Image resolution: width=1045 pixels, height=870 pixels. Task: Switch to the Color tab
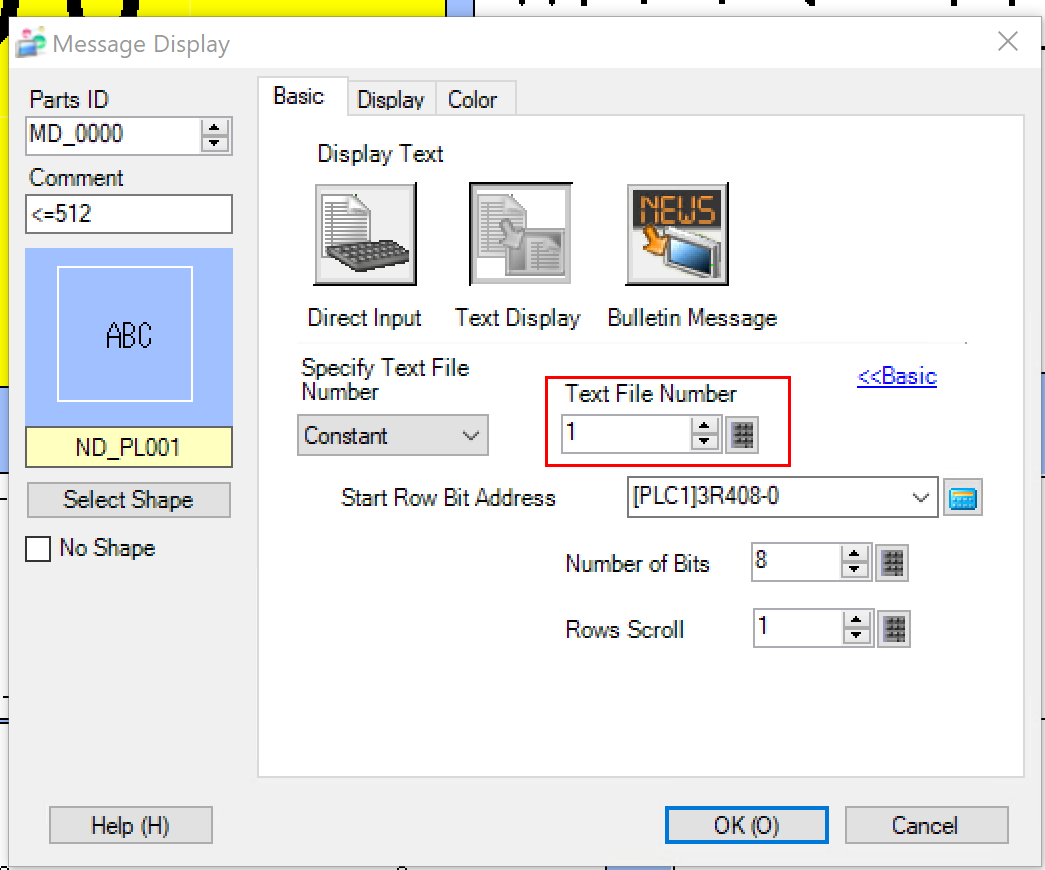coord(472,100)
